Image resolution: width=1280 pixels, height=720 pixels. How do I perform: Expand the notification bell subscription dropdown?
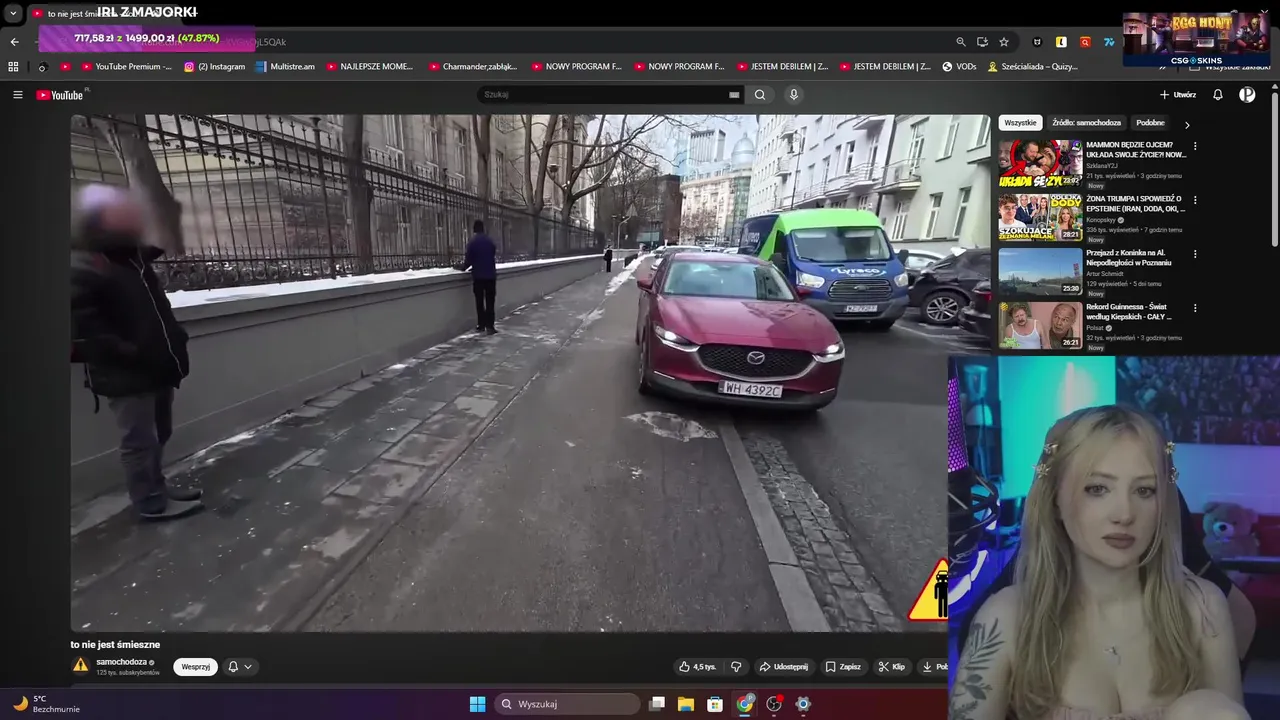coord(240,667)
